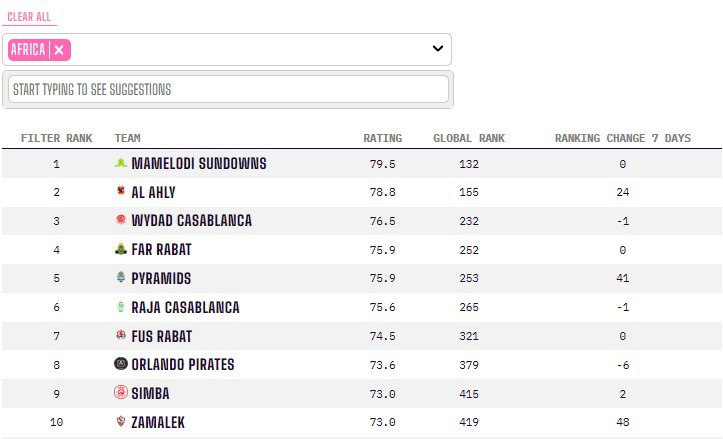Click the Simba club crest icon
The width and height of the screenshot is (723, 439).
(x=121, y=393)
